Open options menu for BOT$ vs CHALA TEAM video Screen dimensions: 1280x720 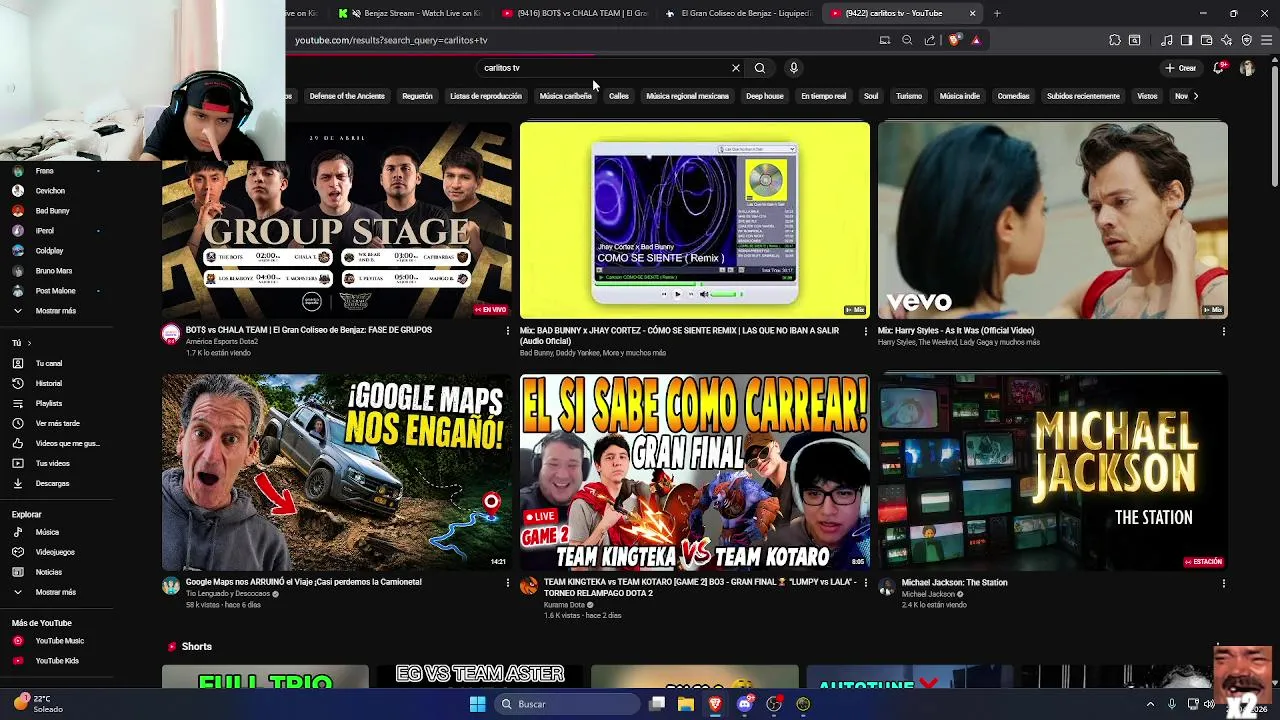507,331
